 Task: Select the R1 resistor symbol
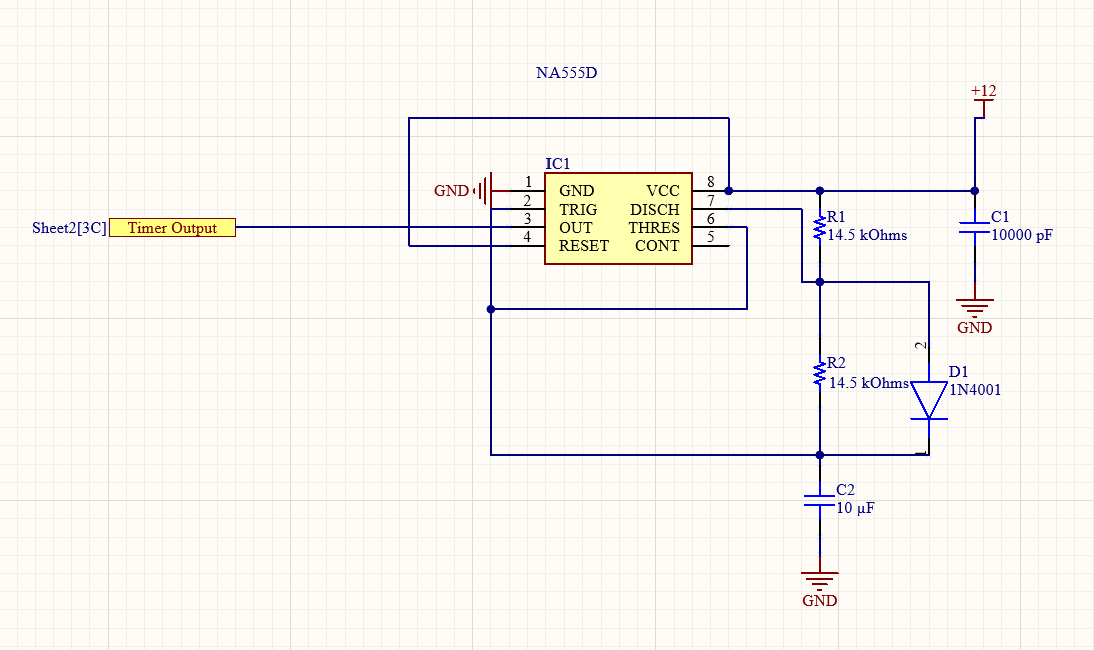[820, 227]
